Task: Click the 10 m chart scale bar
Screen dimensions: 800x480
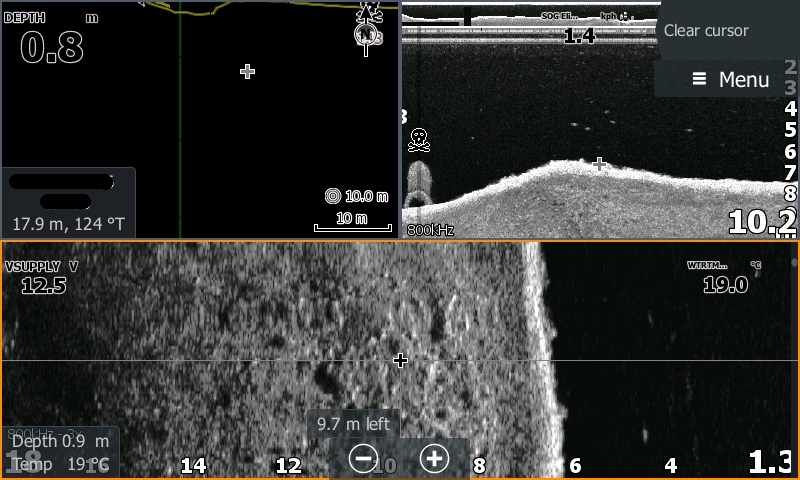Action: coord(350,223)
